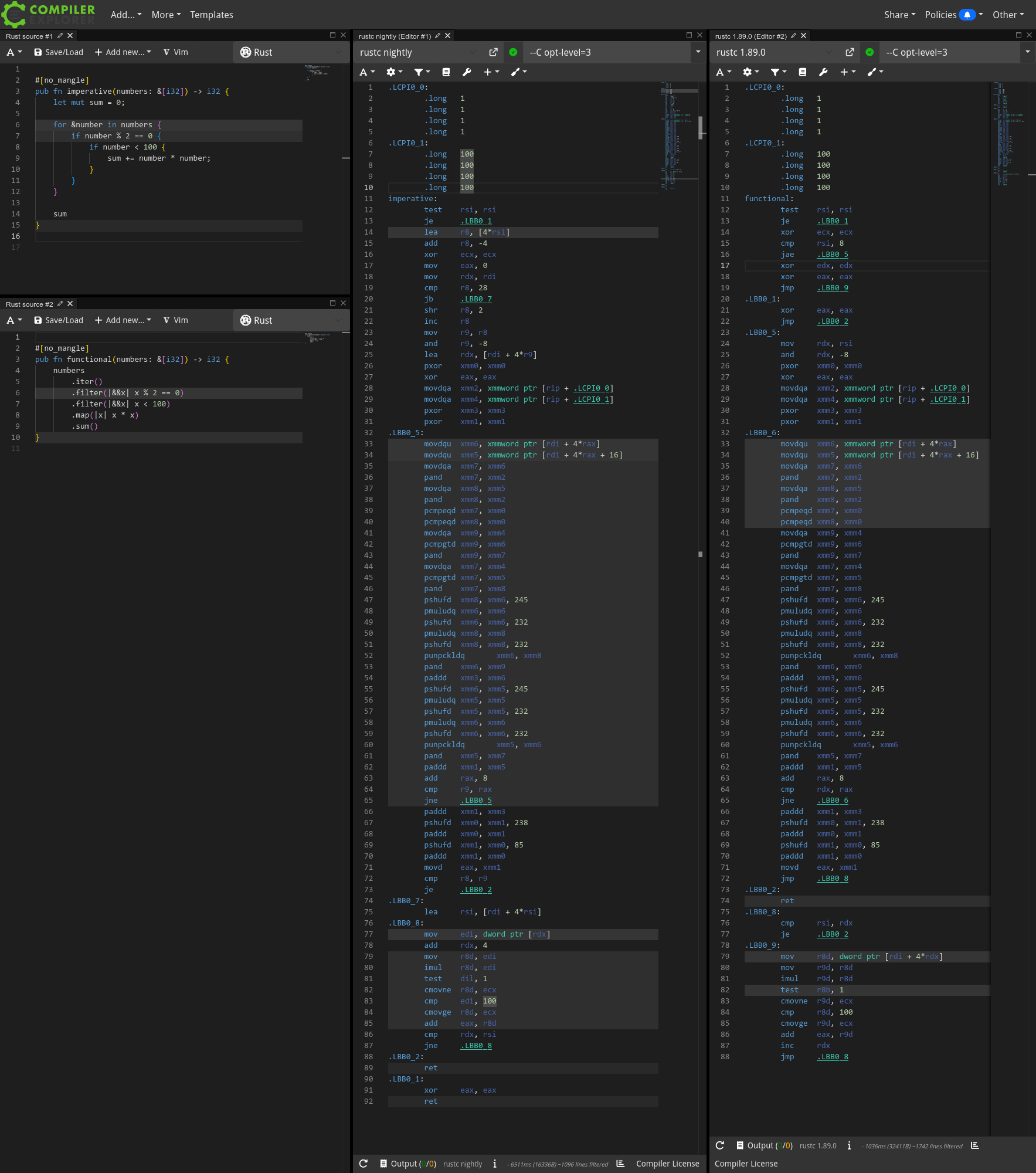Open libraries book icon in rustc nightly pane

click(x=446, y=72)
